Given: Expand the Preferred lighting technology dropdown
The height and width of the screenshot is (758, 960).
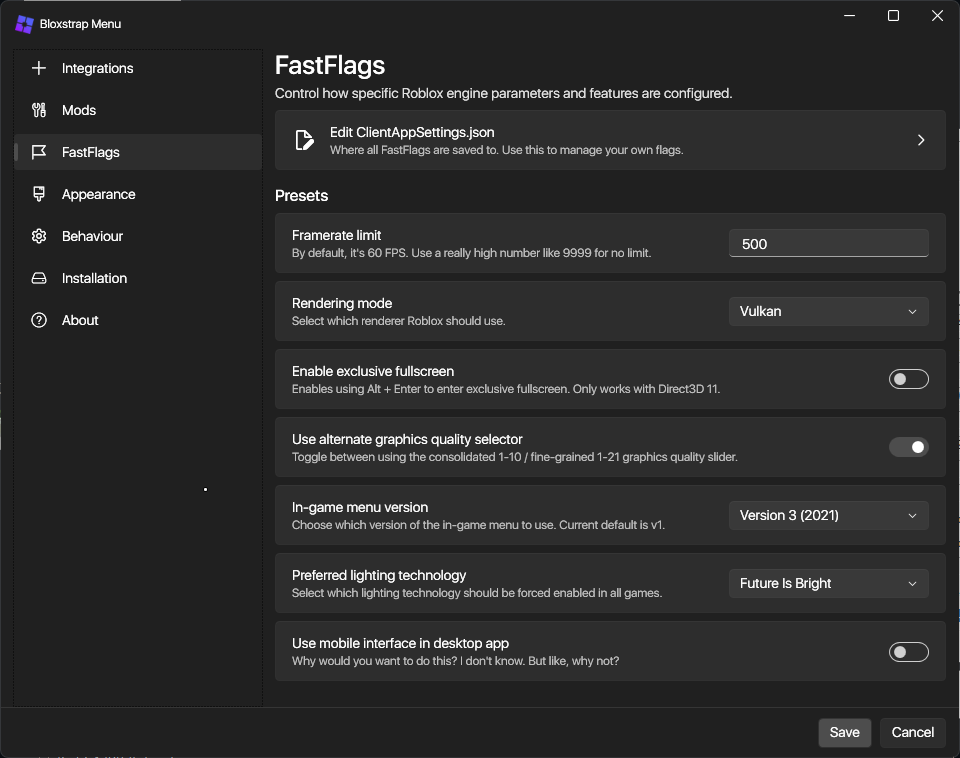Looking at the screenshot, I should coord(828,583).
